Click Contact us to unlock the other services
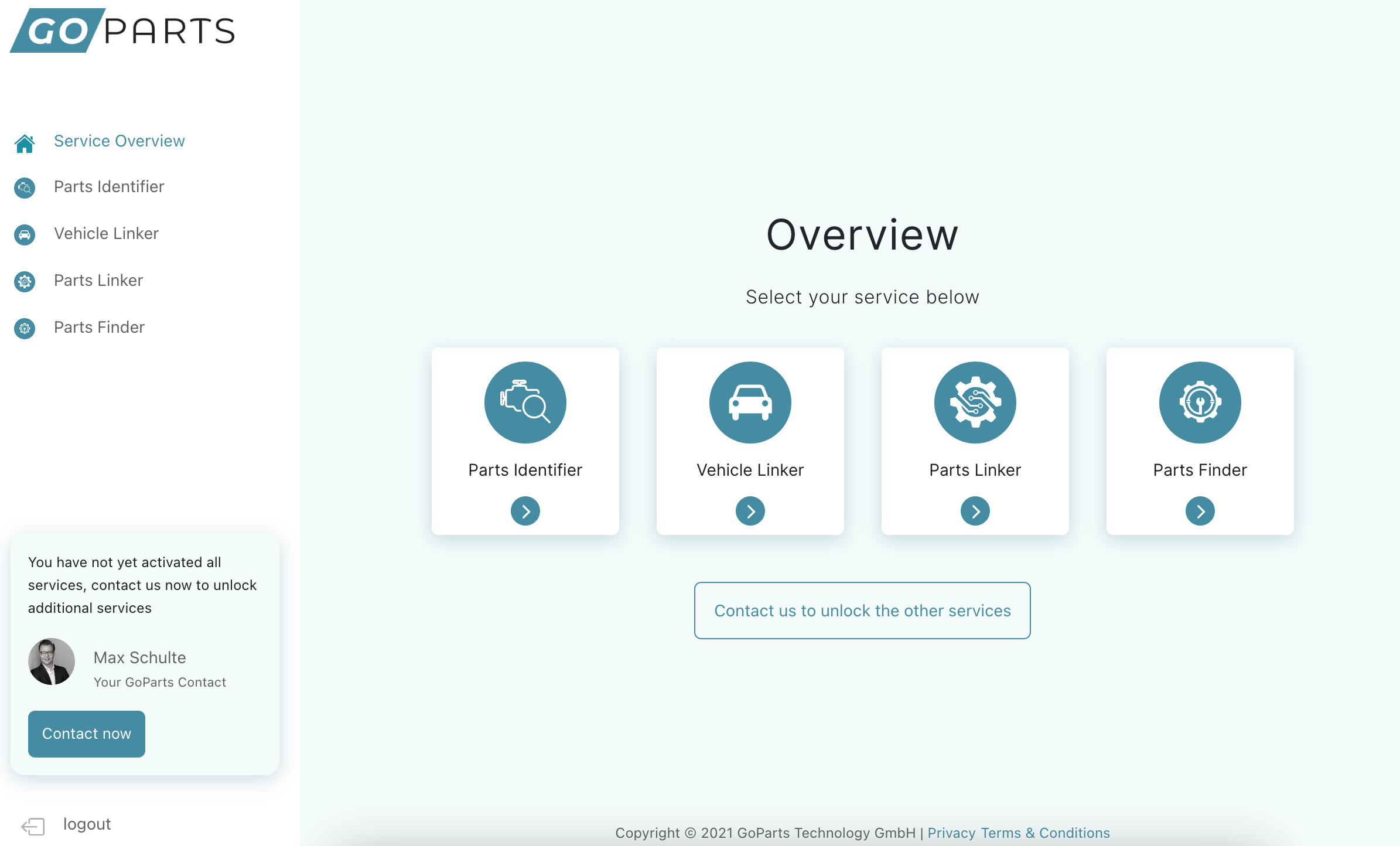The image size is (1400, 846). click(862, 610)
